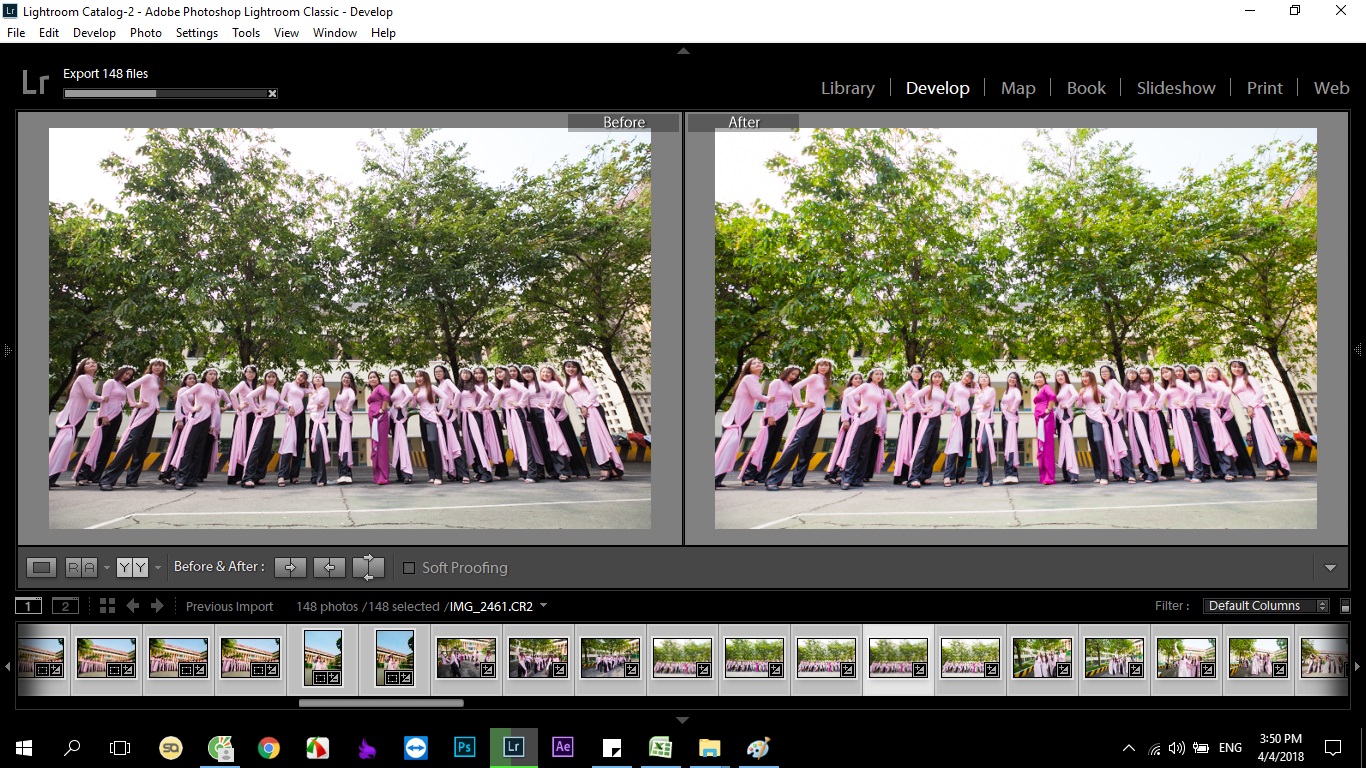Screen dimensions: 1366x768
Task: Open volume control in system tray
Action: pos(1176,748)
